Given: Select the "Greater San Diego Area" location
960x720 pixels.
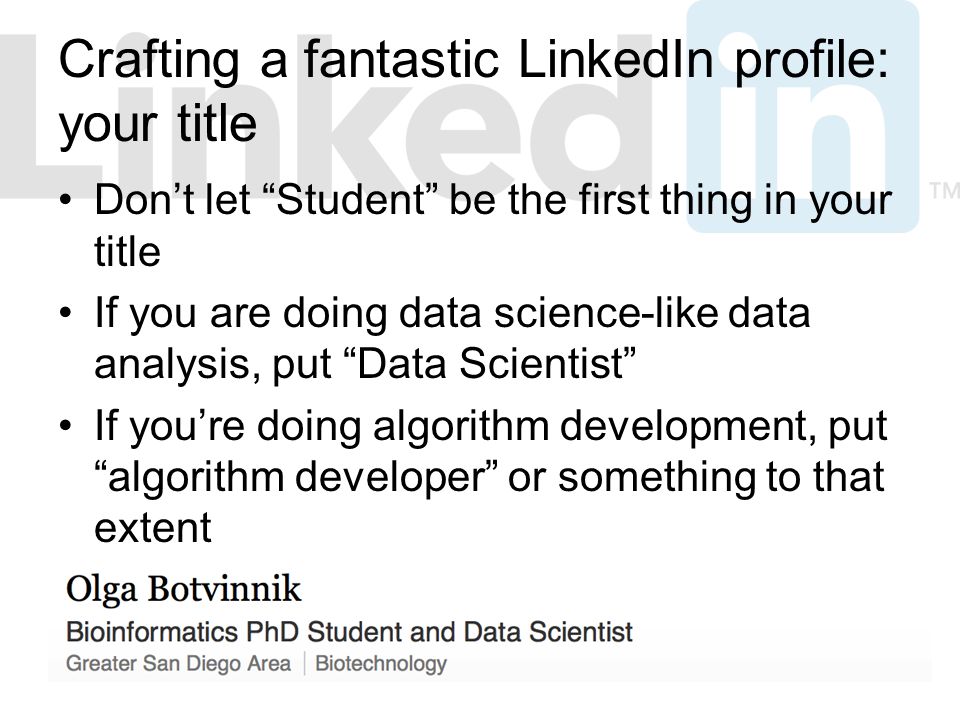Looking at the screenshot, I should pyautogui.click(x=178, y=664).
